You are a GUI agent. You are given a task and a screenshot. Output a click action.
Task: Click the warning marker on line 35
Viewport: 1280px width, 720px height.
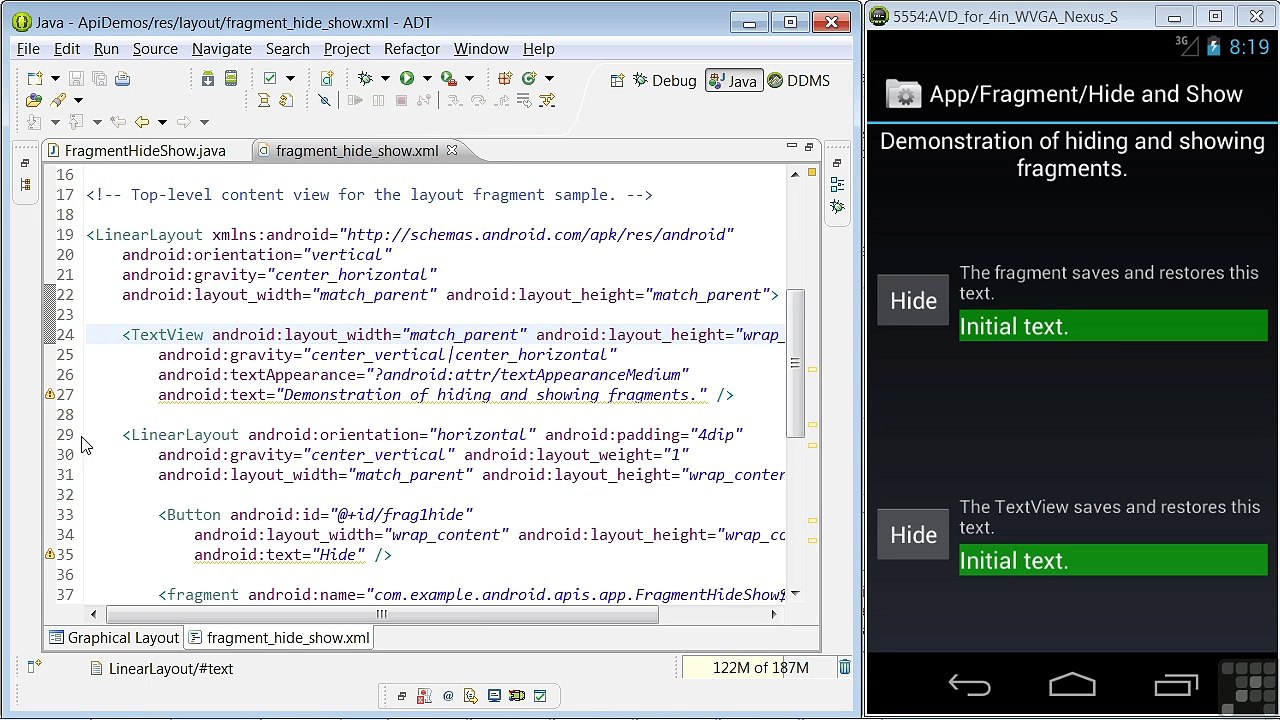[x=50, y=555]
